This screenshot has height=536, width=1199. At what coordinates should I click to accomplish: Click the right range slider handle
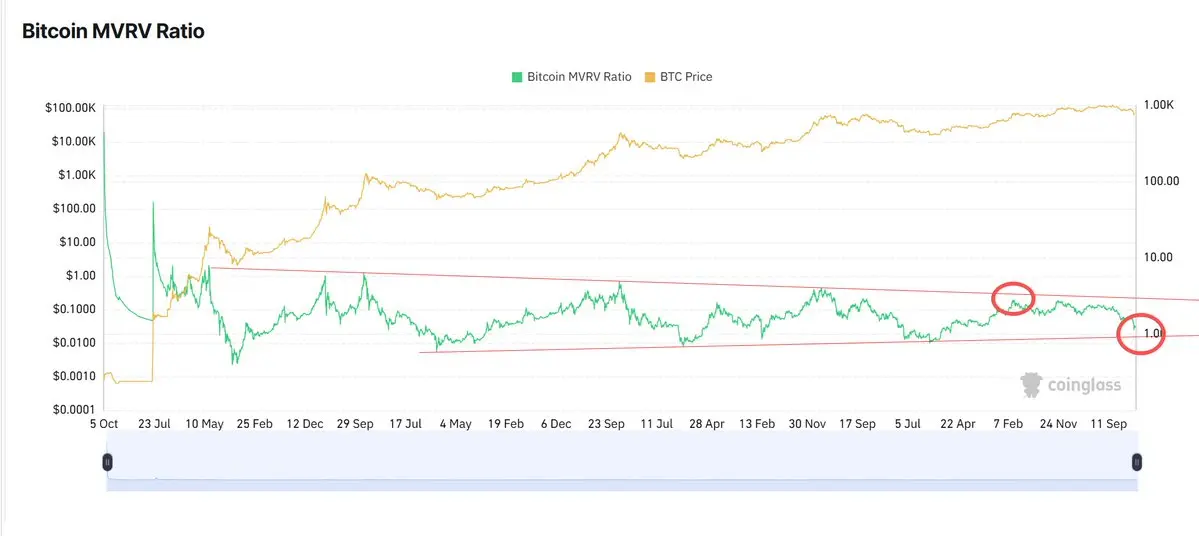1136,462
